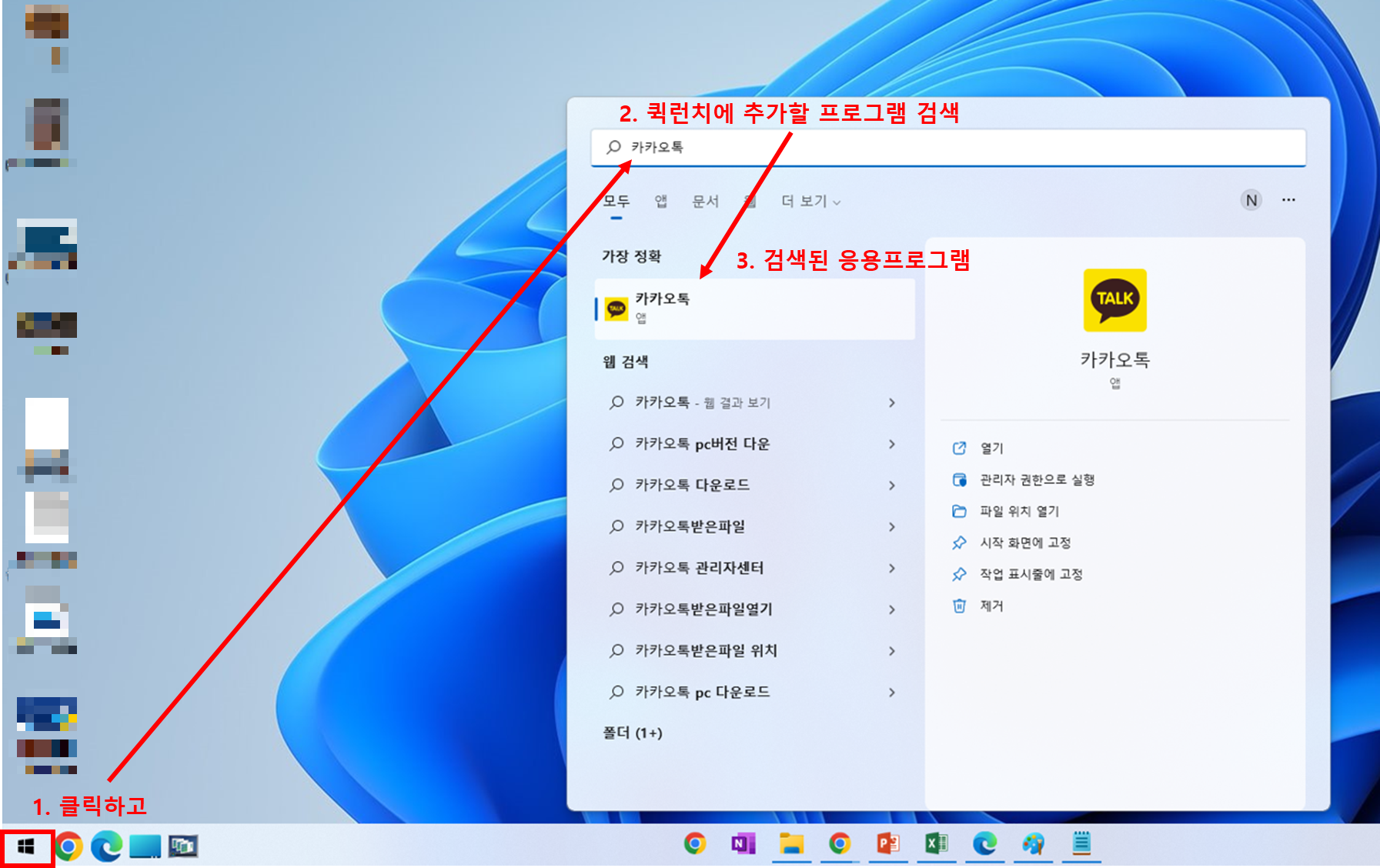Click the Windows Start button
The height and width of the screenshot is (868, 1380).
26,846
